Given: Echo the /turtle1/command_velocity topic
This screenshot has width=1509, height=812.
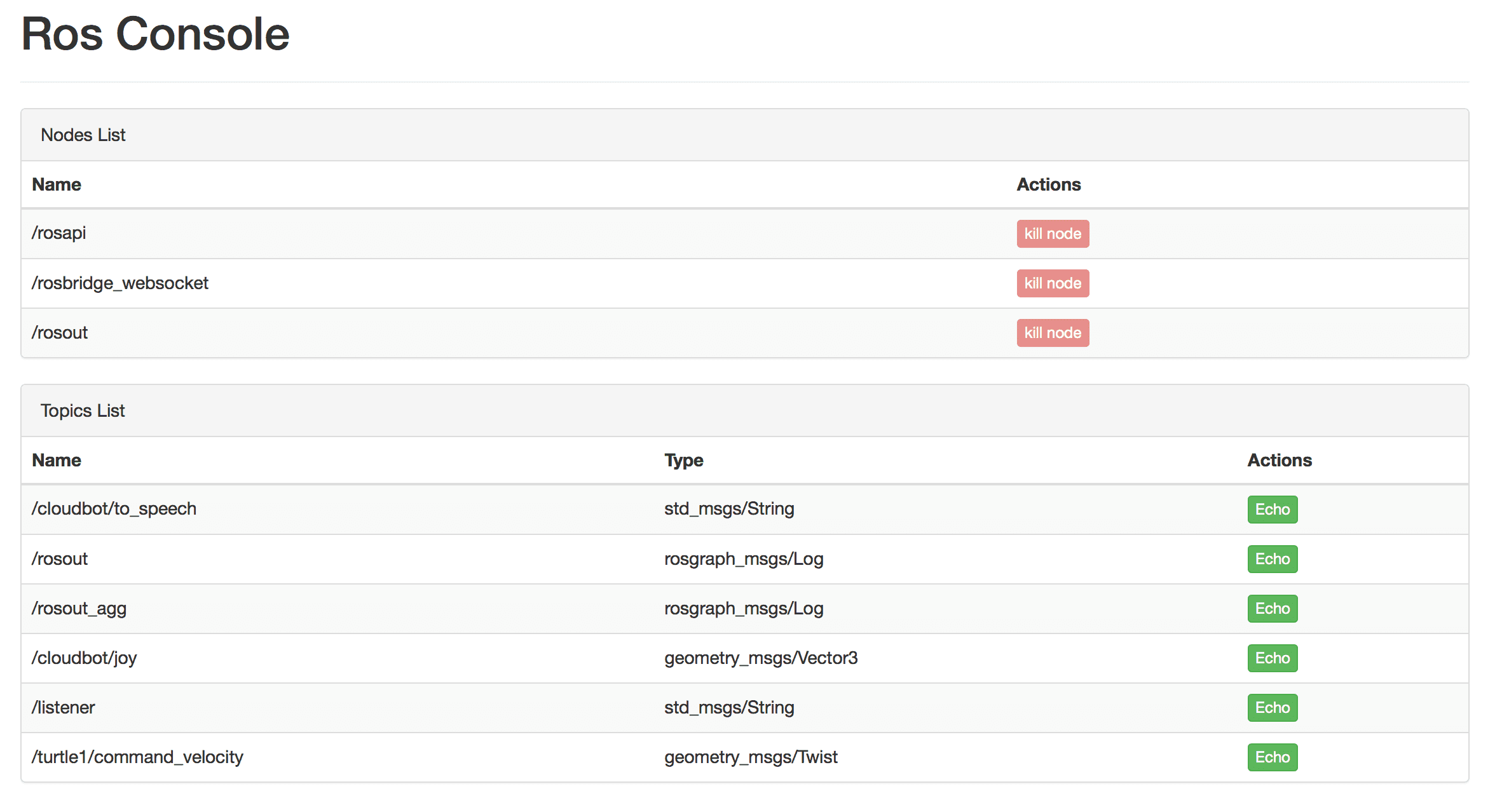Looking at the screenshot, I should 1272,757.
